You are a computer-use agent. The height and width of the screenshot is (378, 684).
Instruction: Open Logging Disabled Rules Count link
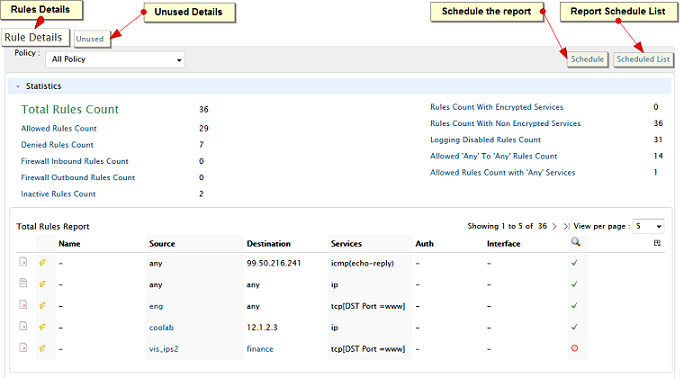(485, 140)
